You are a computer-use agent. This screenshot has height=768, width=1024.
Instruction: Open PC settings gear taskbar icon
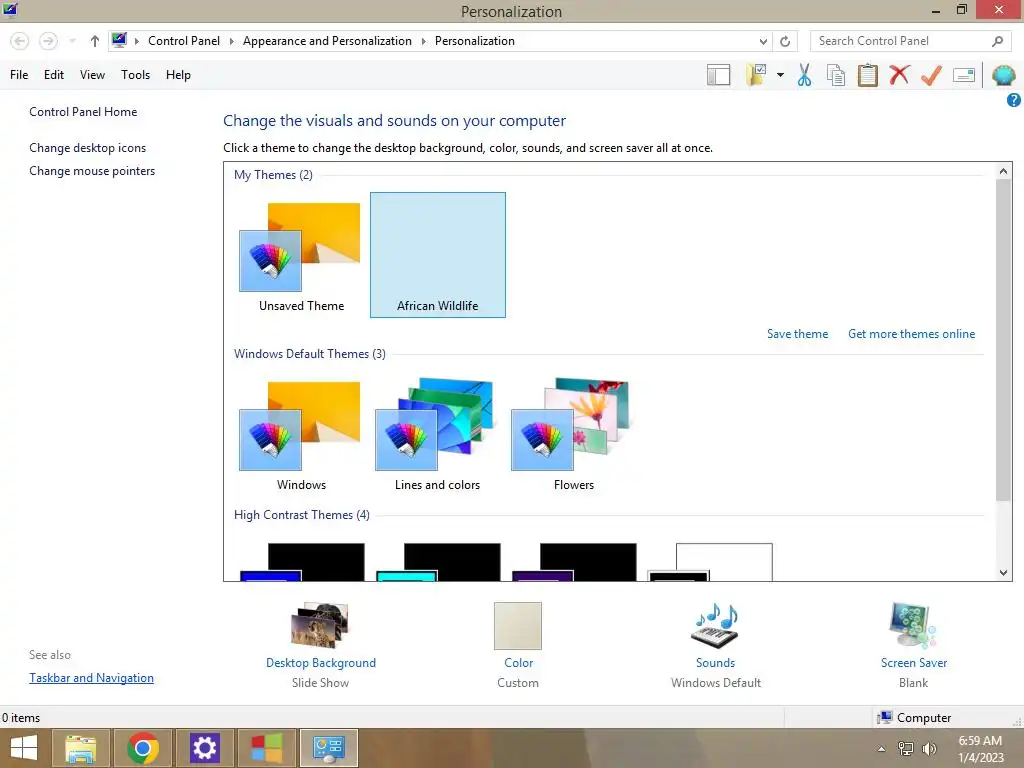point(204,748)
